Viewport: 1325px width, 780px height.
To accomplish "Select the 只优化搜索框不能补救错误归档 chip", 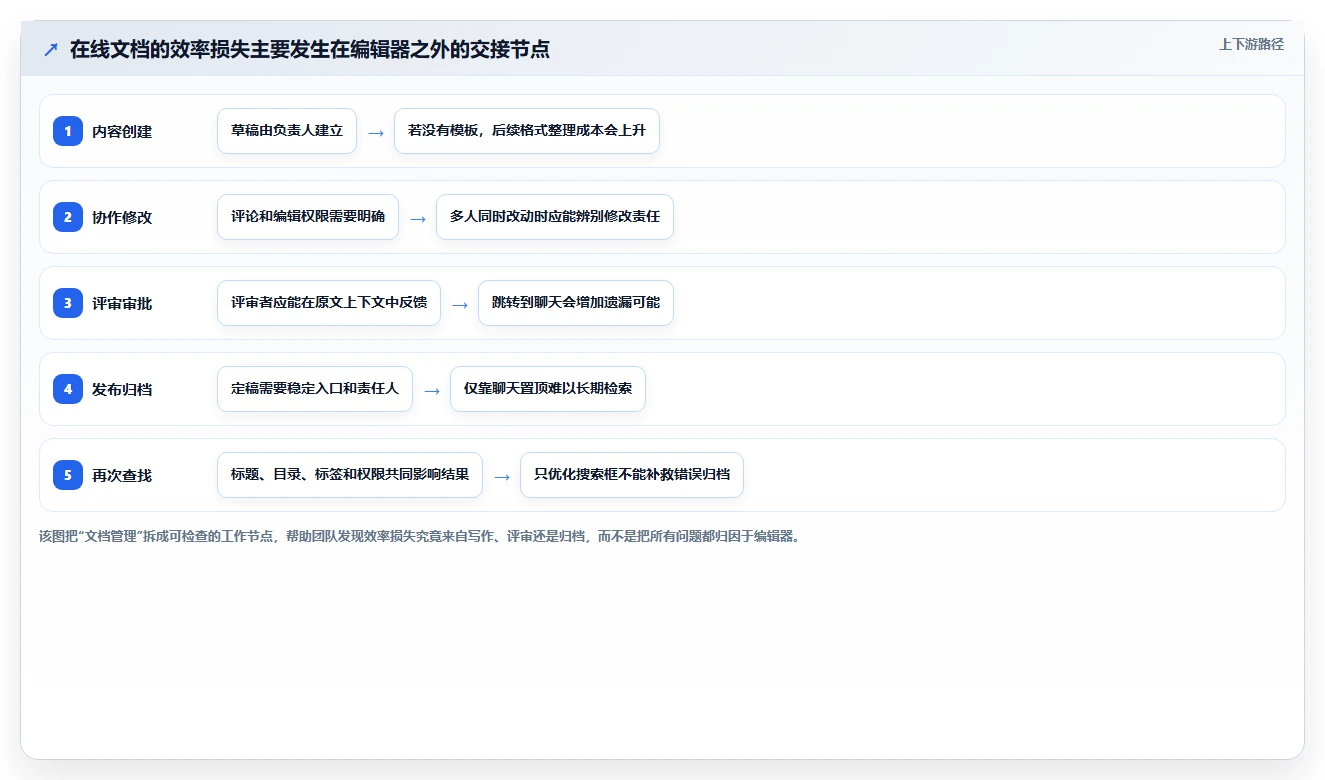I will (632, 475).
